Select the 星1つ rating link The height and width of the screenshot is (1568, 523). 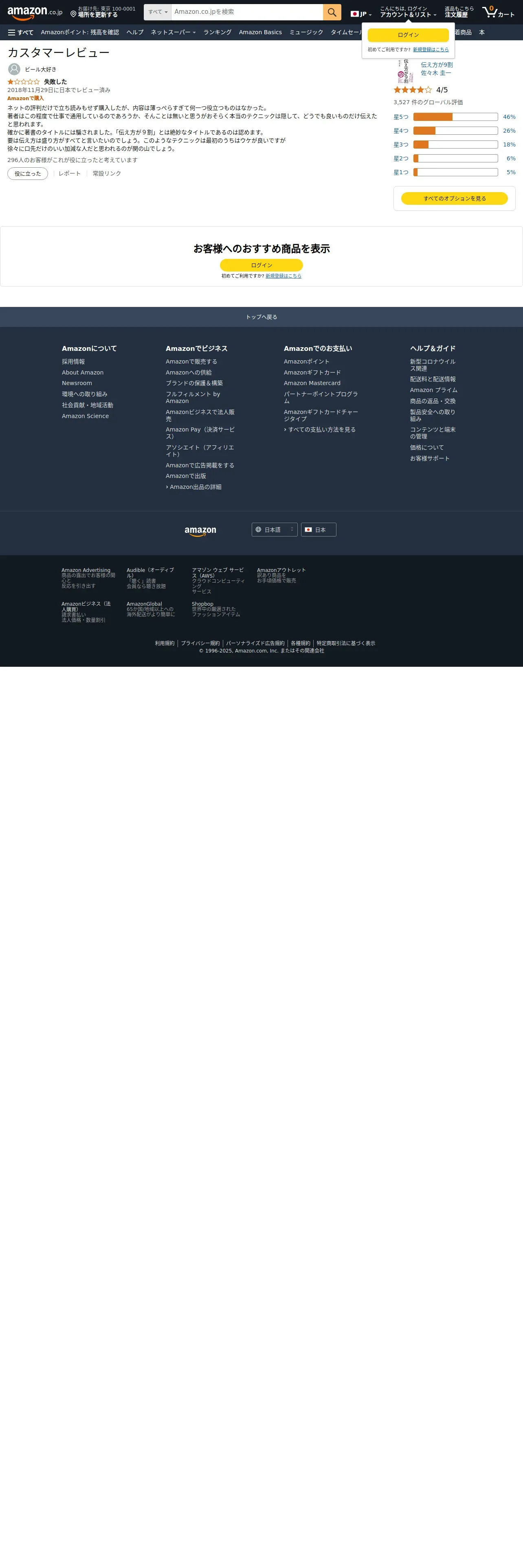(x=401, y=172)
